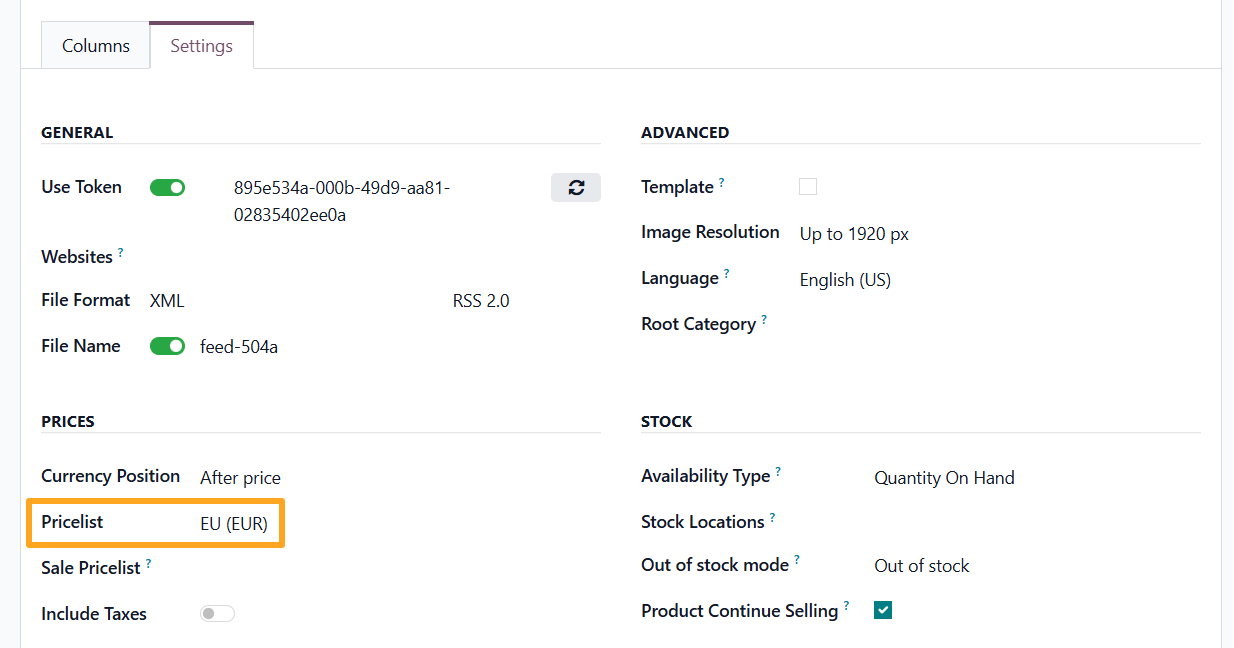The width and height of the screenshot is (1234, 648).
Task: Show the Product Continue Selling help icon
Action: (x=846, y=606)
